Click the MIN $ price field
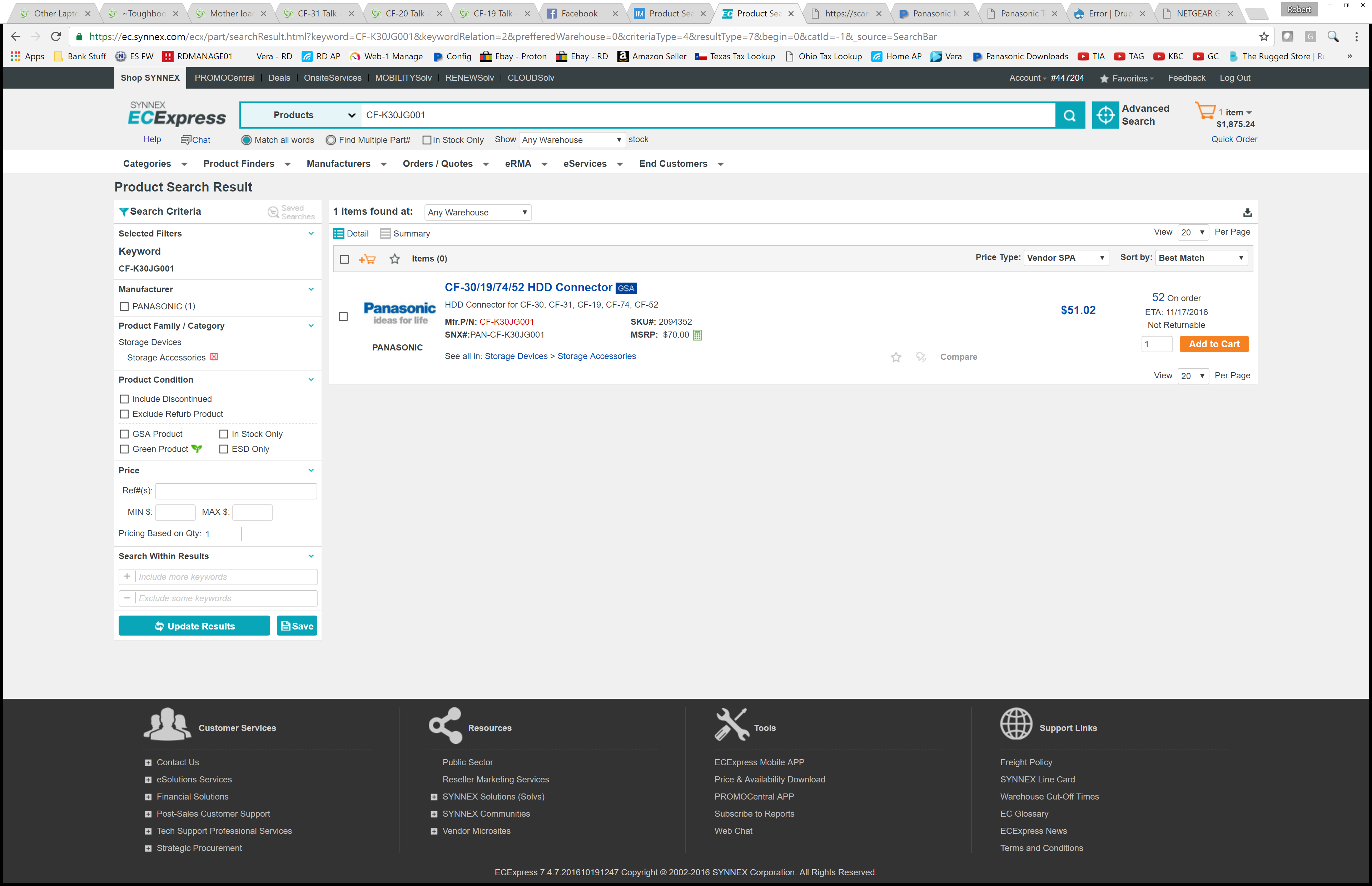The width and height of the screenshot is (1372, 886). [175, 512]
